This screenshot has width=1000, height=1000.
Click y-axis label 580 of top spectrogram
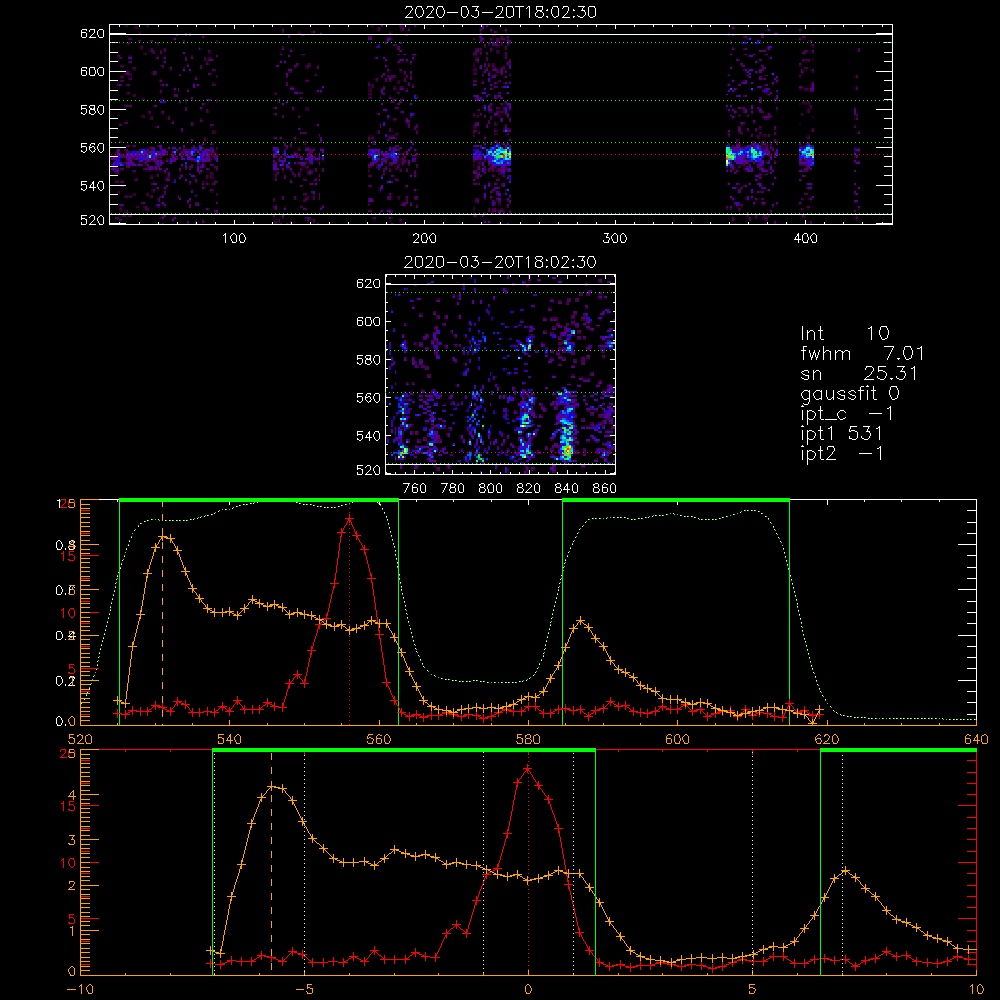(x=92, y=110)
